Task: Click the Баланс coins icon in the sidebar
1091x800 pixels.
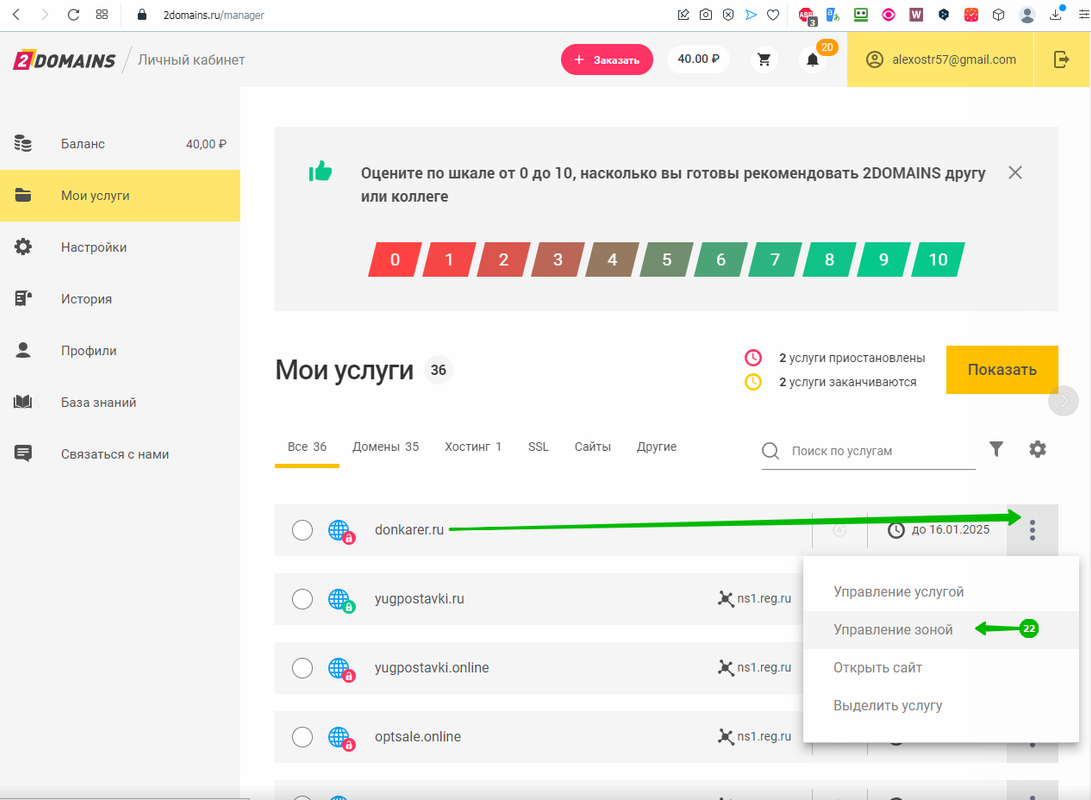Action: (x=23, y=144)
